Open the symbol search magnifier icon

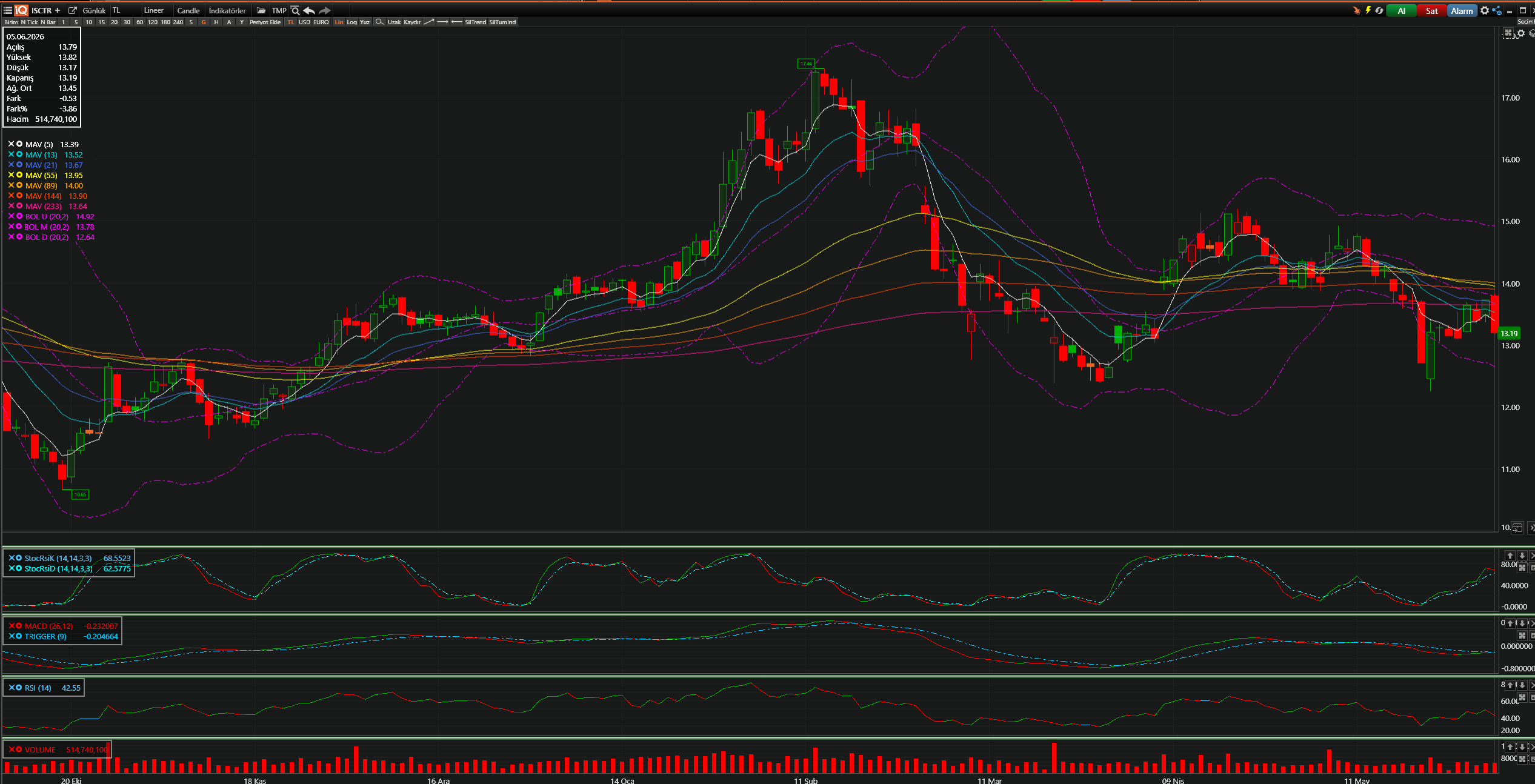[x=295, y=10]
